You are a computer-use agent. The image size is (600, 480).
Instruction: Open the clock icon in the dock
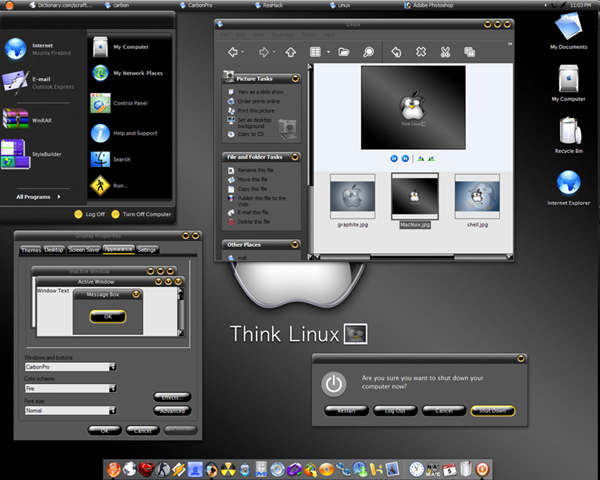point(417,469)
